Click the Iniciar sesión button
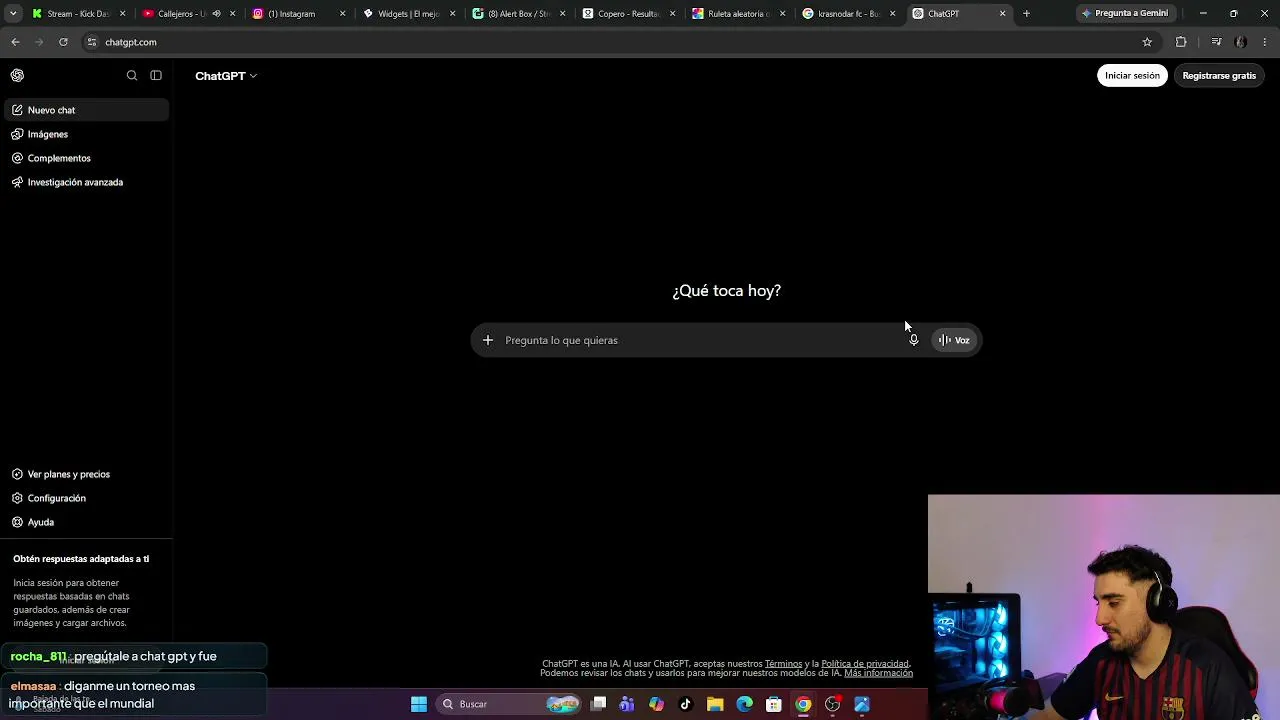The height and width of the screenshot is (720, 1280). click(x=1132, y=75)
